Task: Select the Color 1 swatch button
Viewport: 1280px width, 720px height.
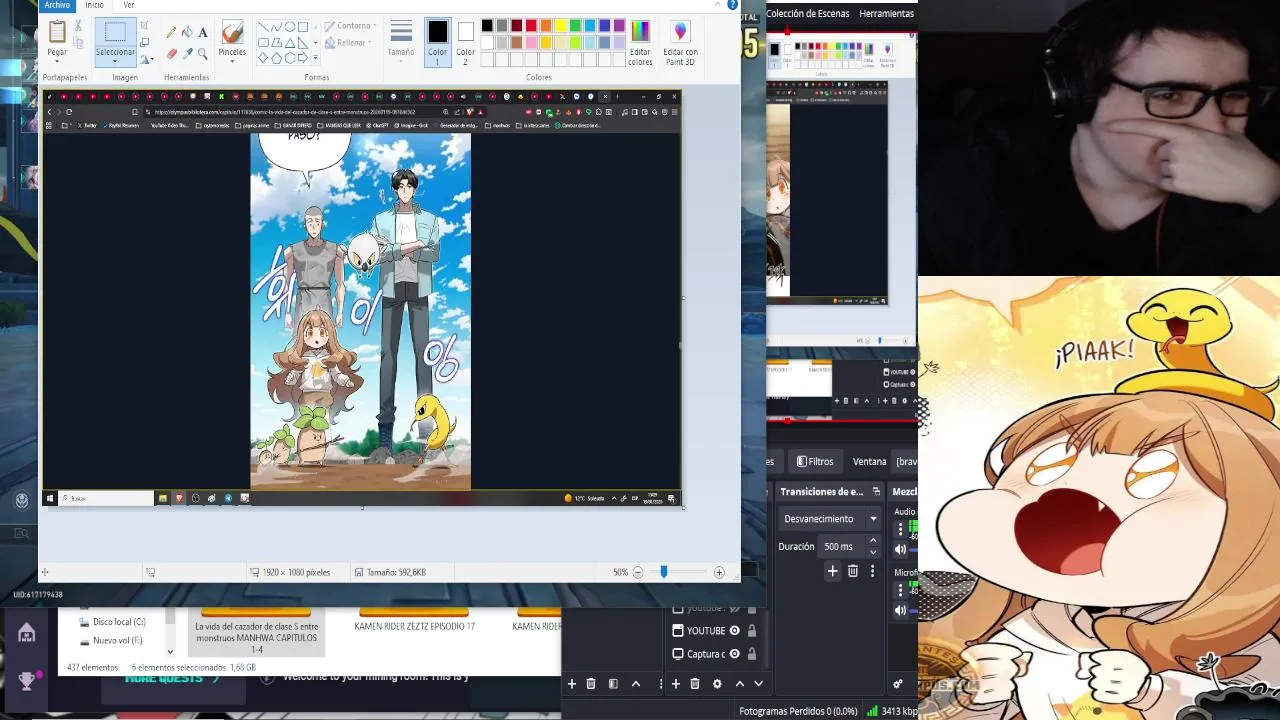Action: click(x=437, y=43)
